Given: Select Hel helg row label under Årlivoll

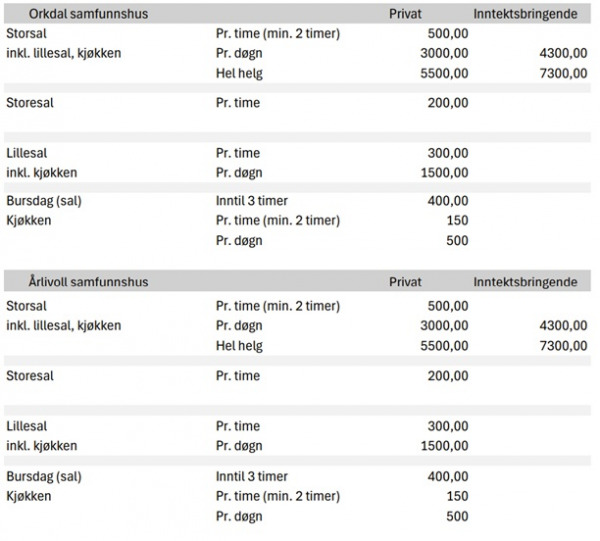Looking at the screenshot, I should [240, 346].
